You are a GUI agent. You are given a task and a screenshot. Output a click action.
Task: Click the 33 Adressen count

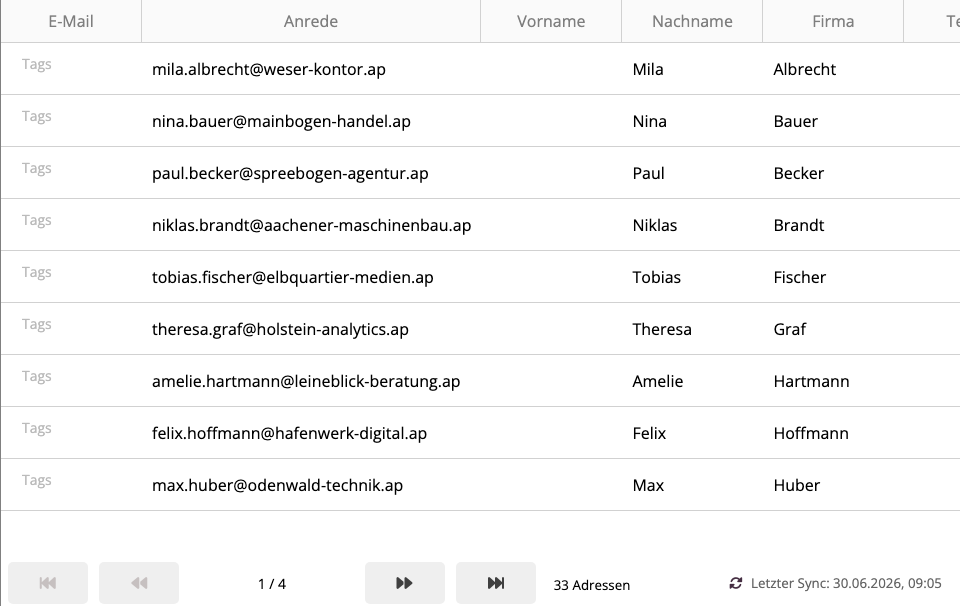[591, 585]
